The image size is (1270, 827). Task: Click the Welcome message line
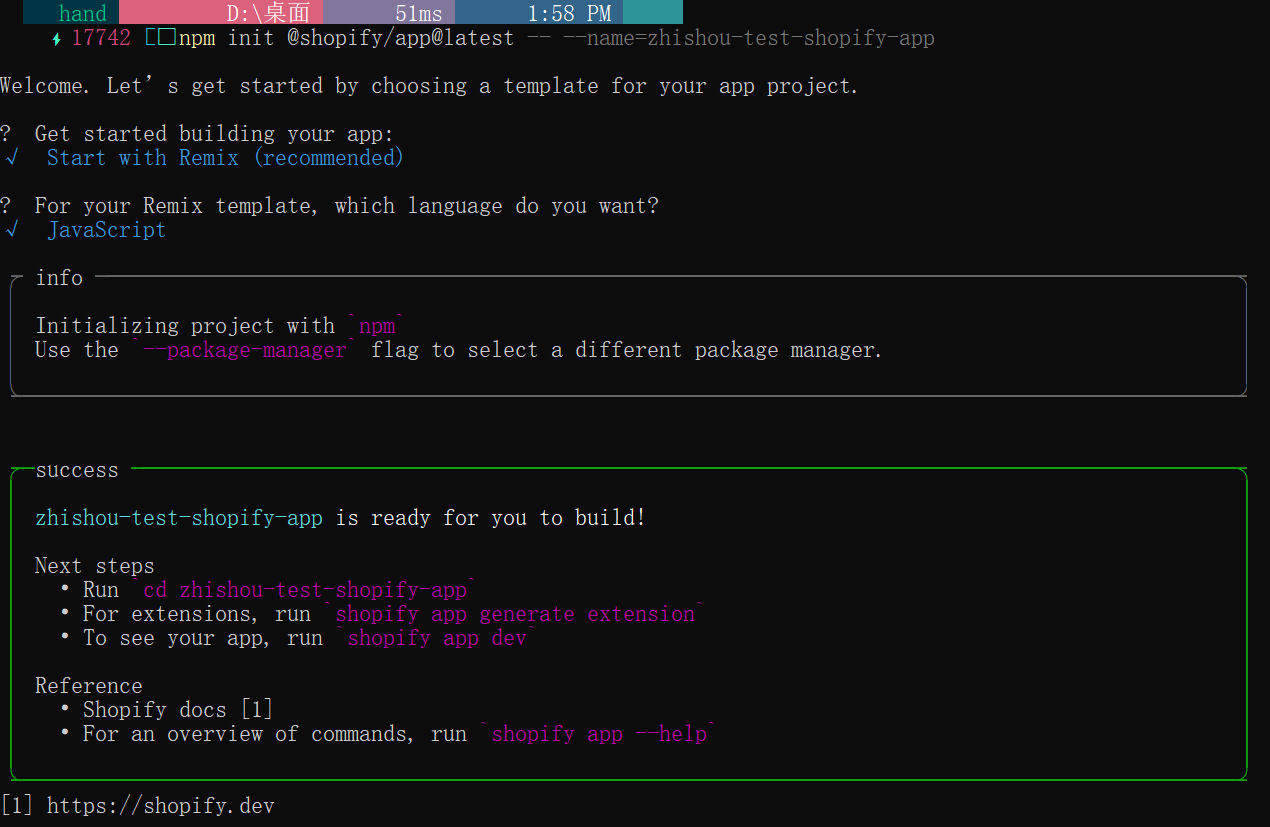click(429, 86)
